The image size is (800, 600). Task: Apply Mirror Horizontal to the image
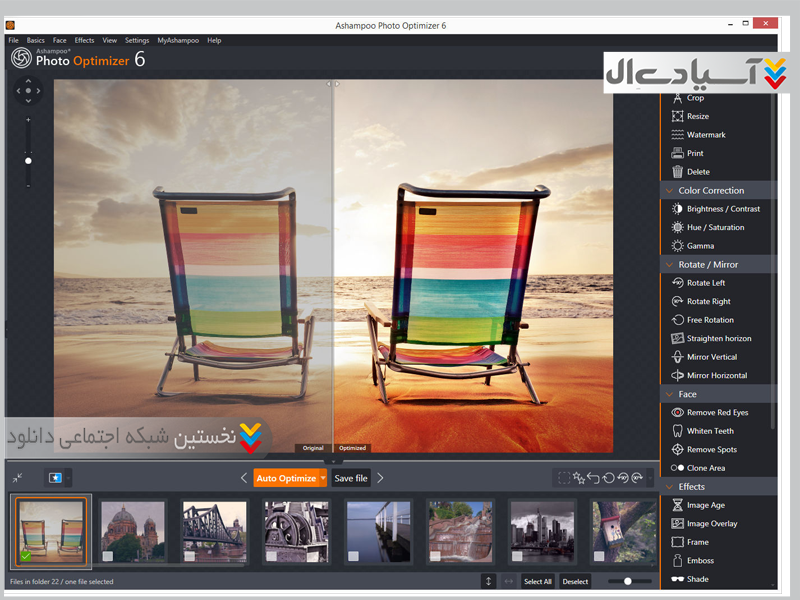tap(678, 376)
